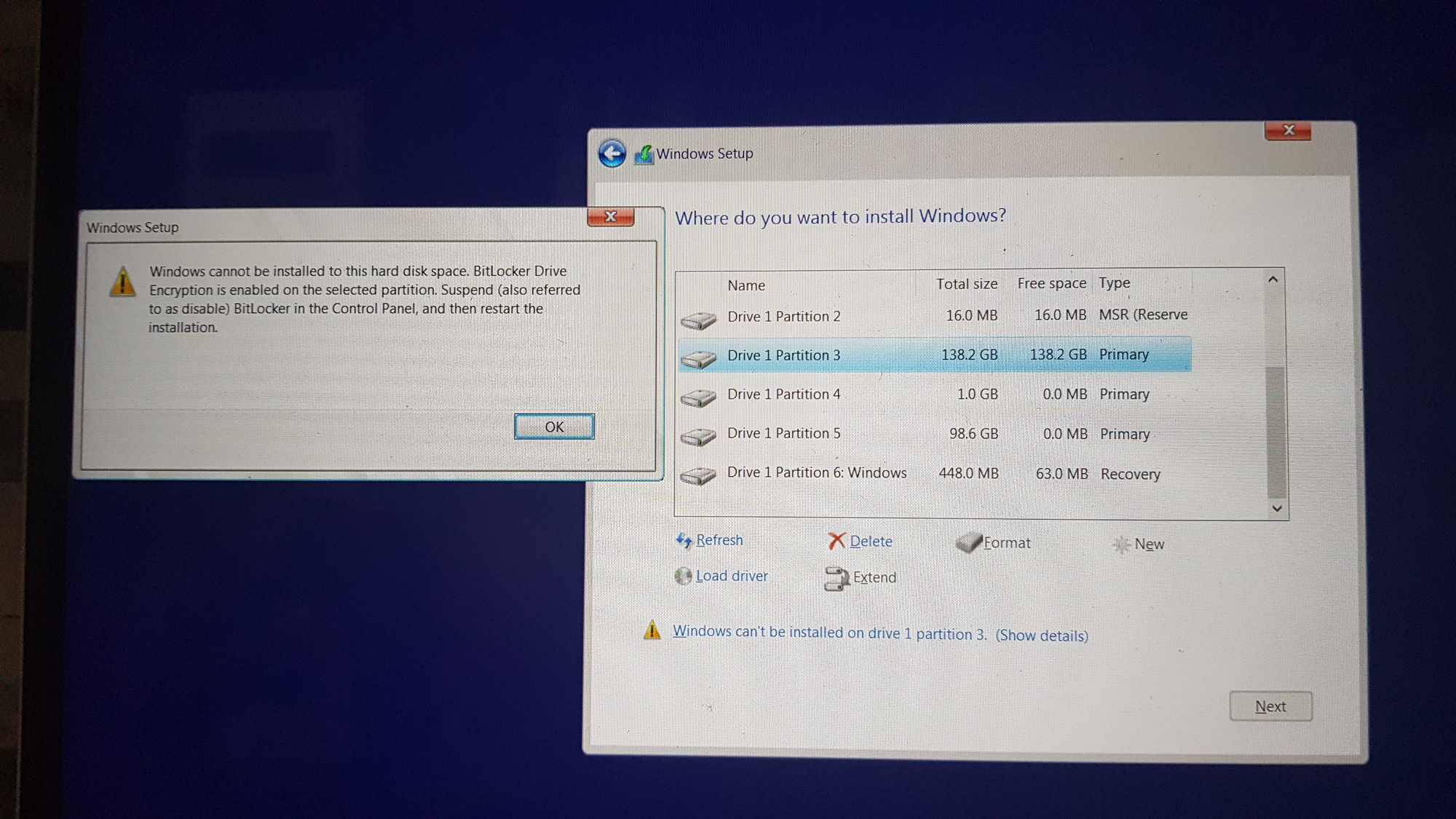Click the partition list scrollbar thumb
This screenshot has height=819, width=1456.
[x=1276, y=431]
